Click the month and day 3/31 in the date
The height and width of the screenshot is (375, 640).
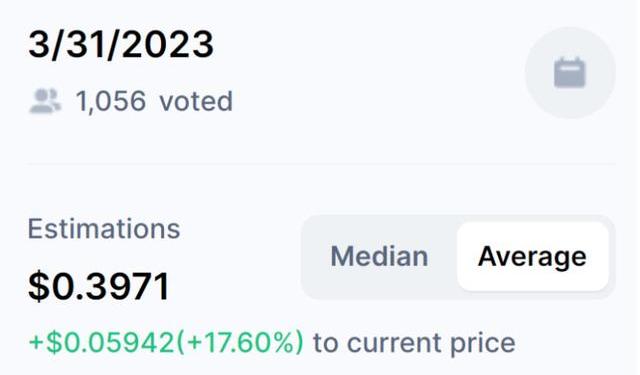pos(69,44)
